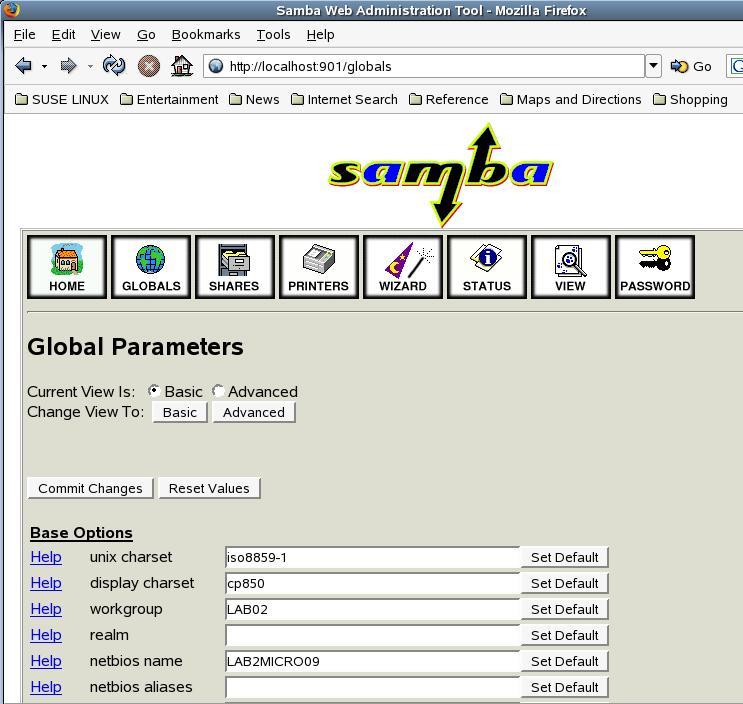The width and height of the screenshot is (743, 704).
Task: Select the Advanced view radio button
Action: click(x=217, y=391)
